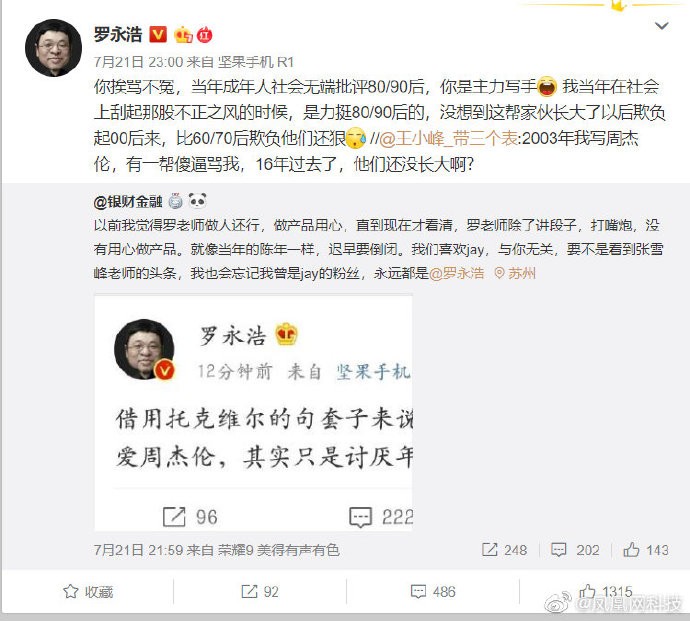Click the red 红 badge icon

[205, 34]
